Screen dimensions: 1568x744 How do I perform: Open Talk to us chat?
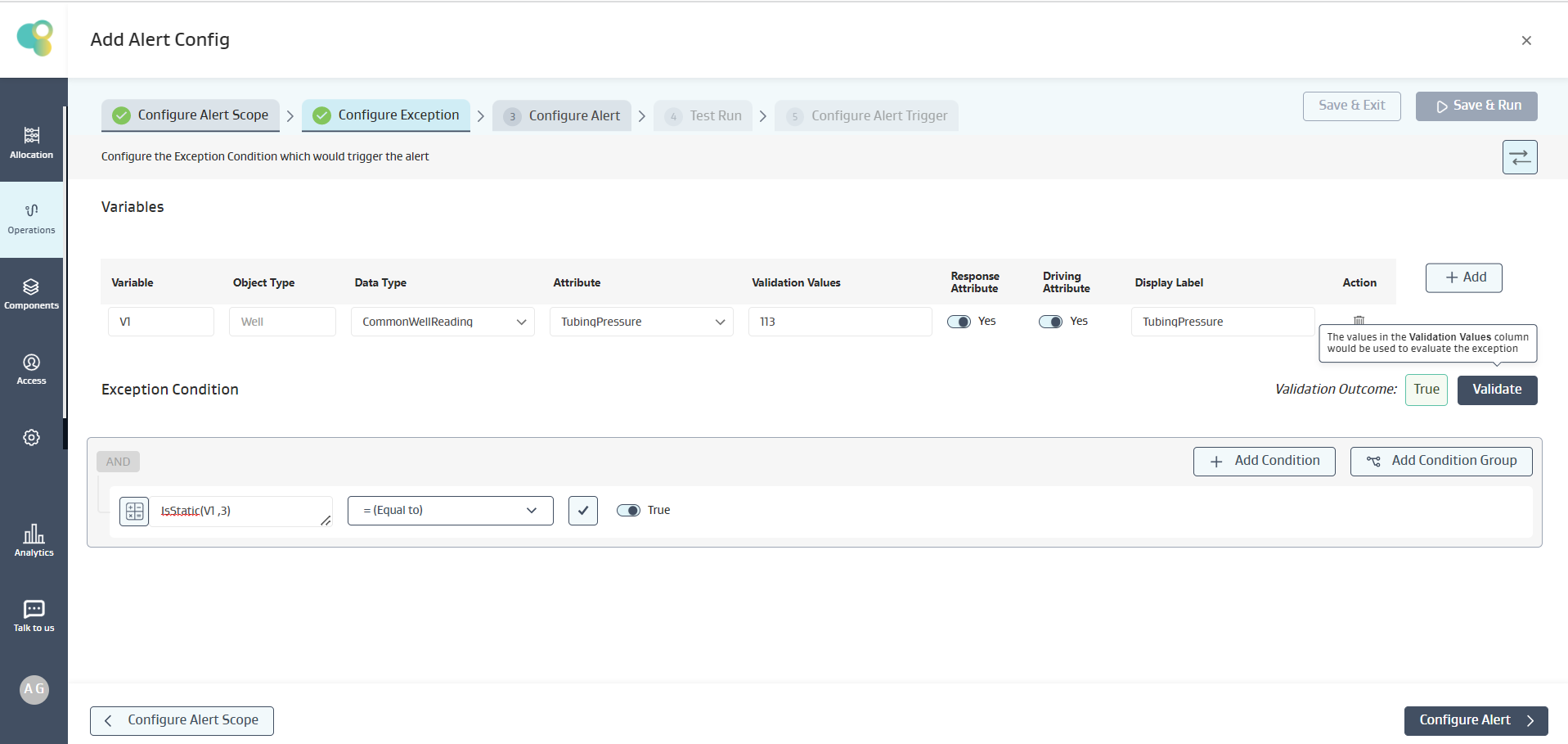coord(34,615)
